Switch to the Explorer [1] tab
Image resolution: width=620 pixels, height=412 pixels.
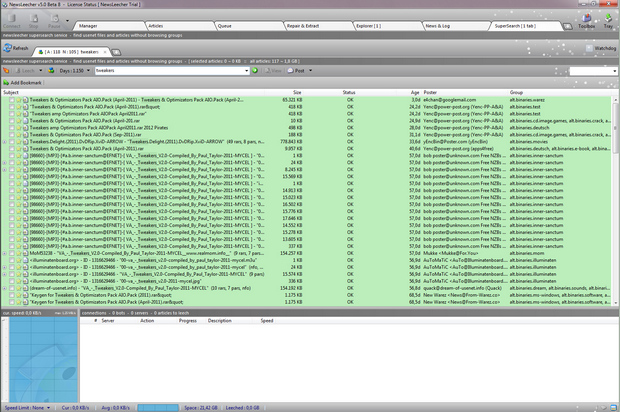tap(388, 26)
